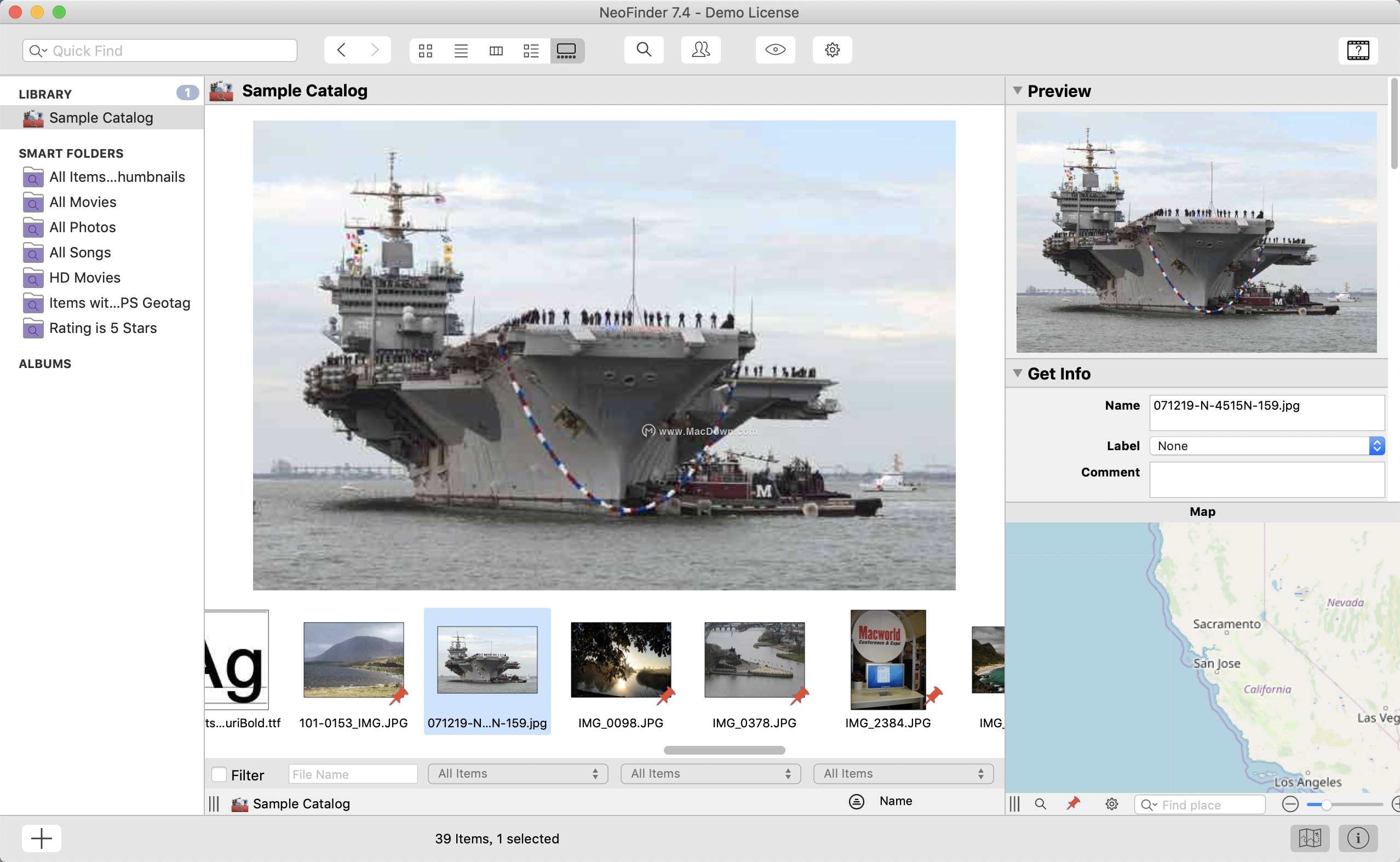
Task: Open the Label None dropdown
Action: [x=1266, y=446]
